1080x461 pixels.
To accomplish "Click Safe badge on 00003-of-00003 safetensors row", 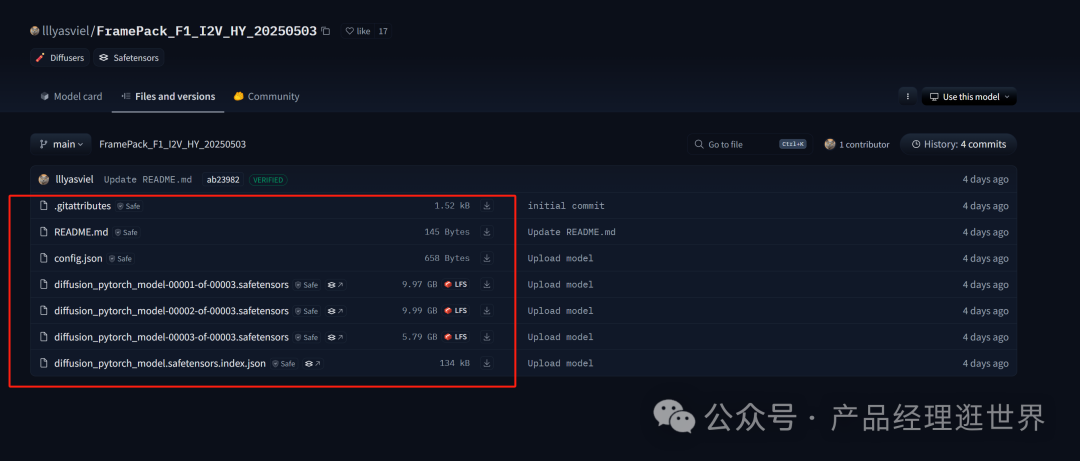I will point(307,337).
